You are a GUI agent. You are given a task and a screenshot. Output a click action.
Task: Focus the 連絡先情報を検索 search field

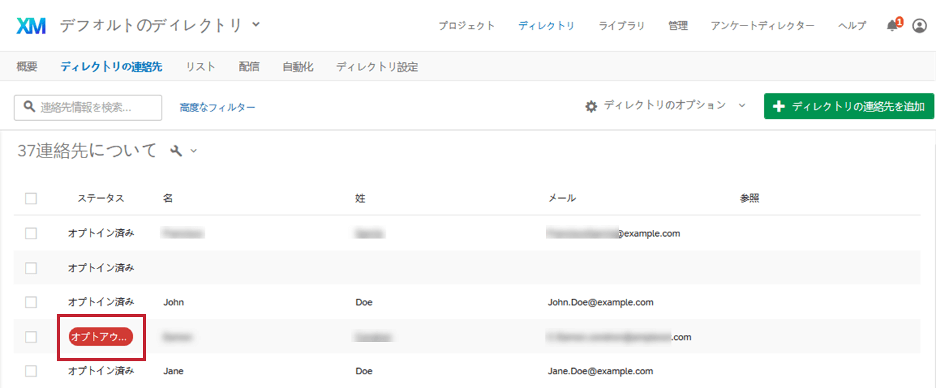tap(88, 107)
